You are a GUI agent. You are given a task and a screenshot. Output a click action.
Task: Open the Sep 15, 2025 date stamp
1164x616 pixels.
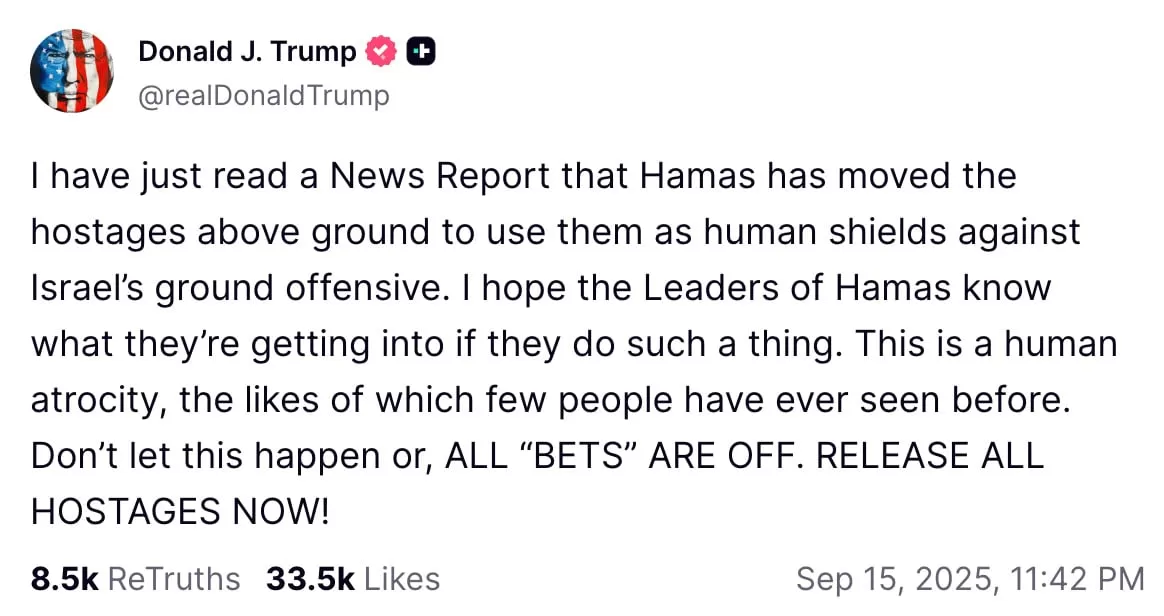897,579
